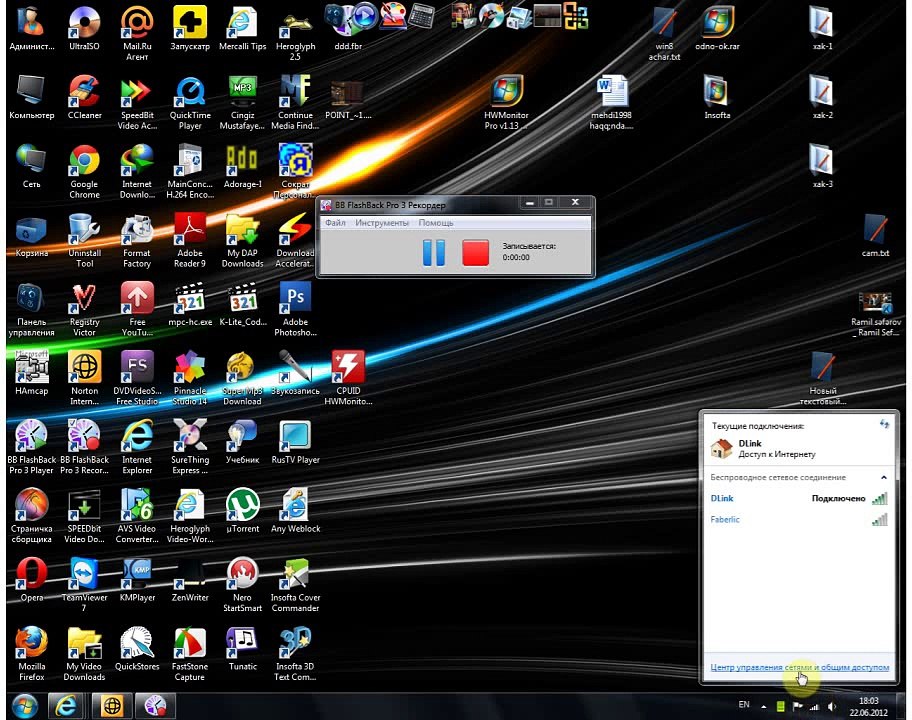The width and height of the screenshot is (912, 720).
Task: Select the Pinnacle Studio 14 desktop icon
Action: pyautogui.click(x=190, y=378)
